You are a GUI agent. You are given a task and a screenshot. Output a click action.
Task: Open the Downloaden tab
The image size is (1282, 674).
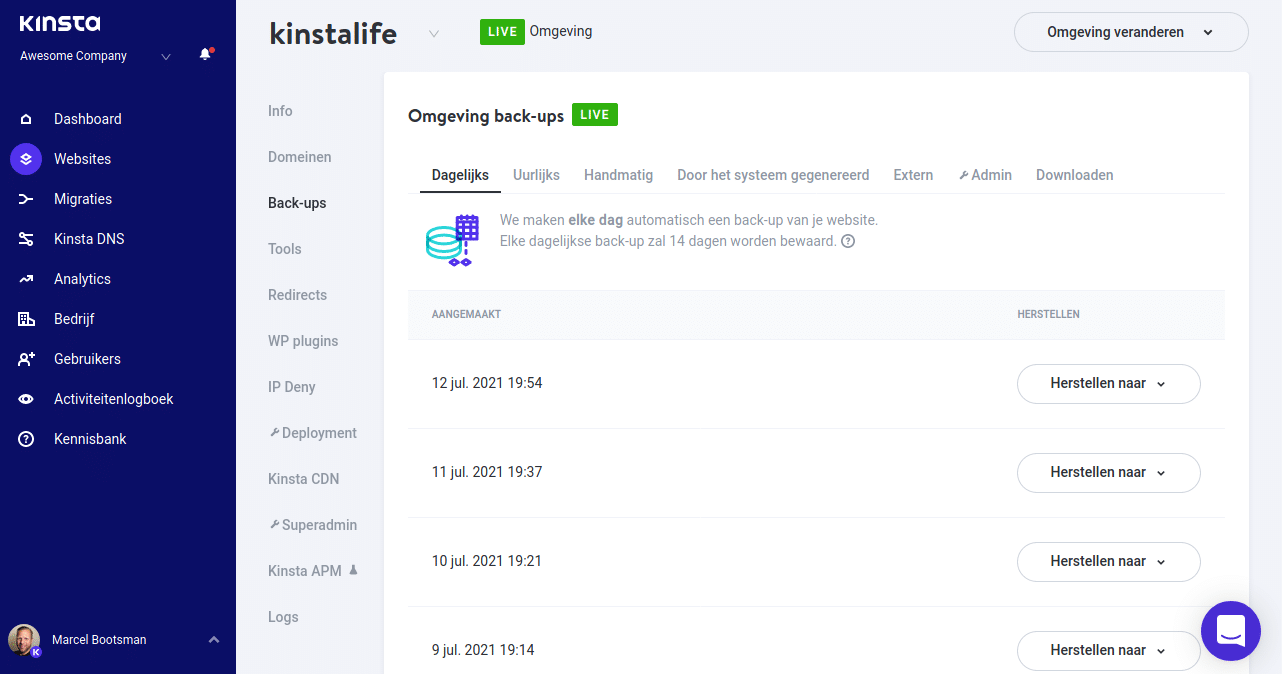click(1074, 175)
